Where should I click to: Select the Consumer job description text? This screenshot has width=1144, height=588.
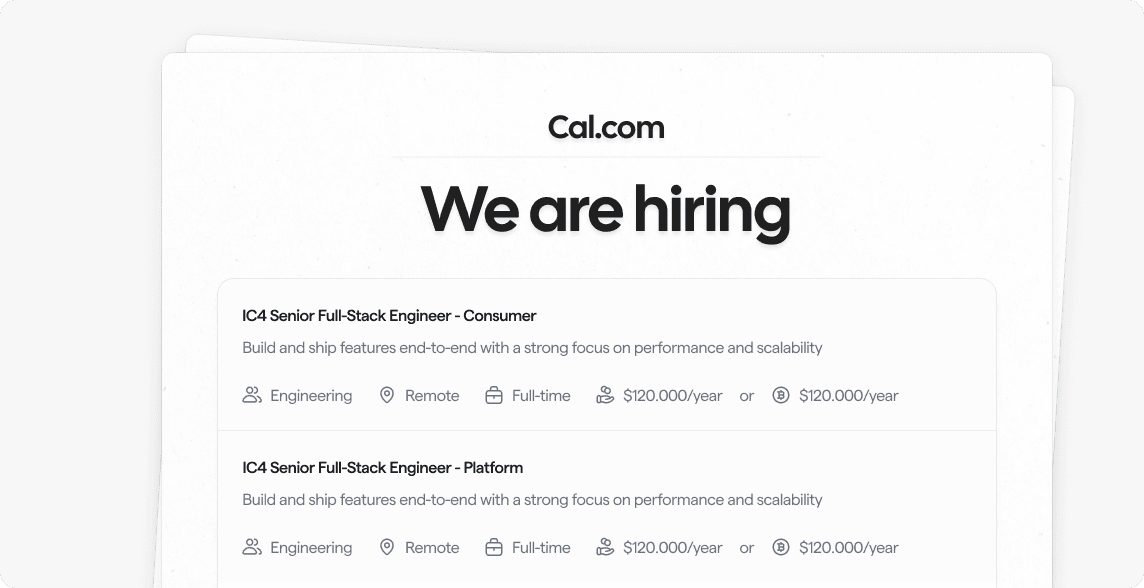tap(532, 348)
